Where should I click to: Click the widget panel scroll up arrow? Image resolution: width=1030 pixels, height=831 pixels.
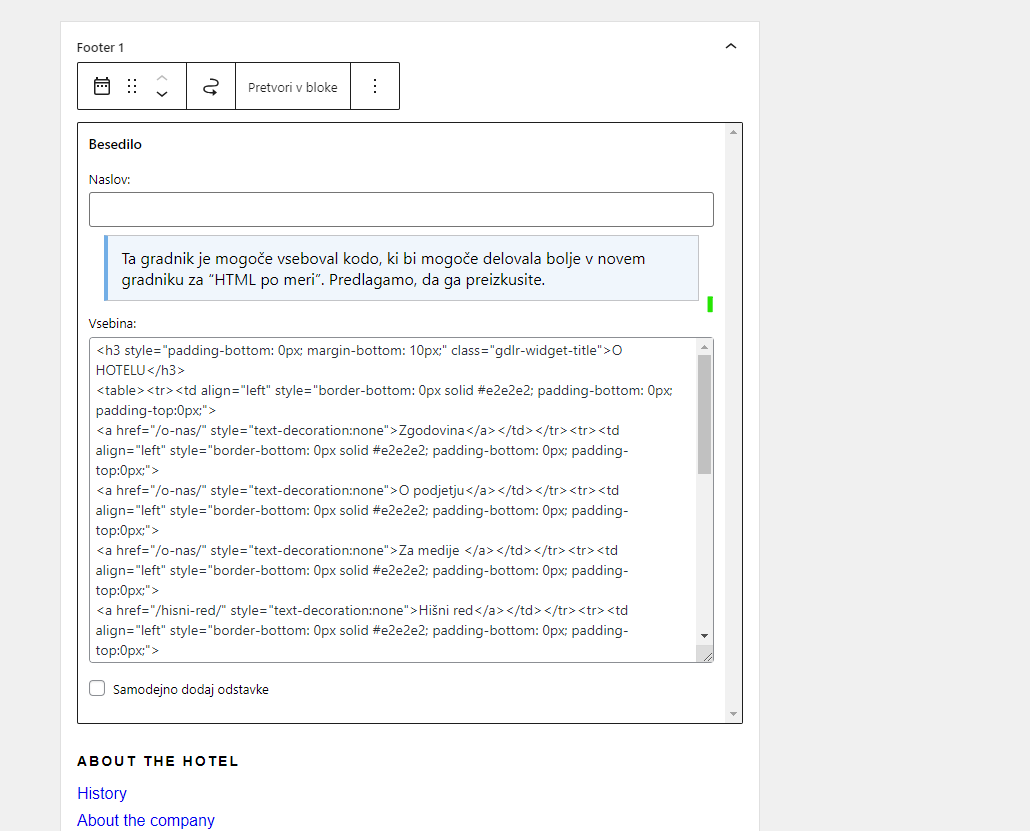[733, 132]
